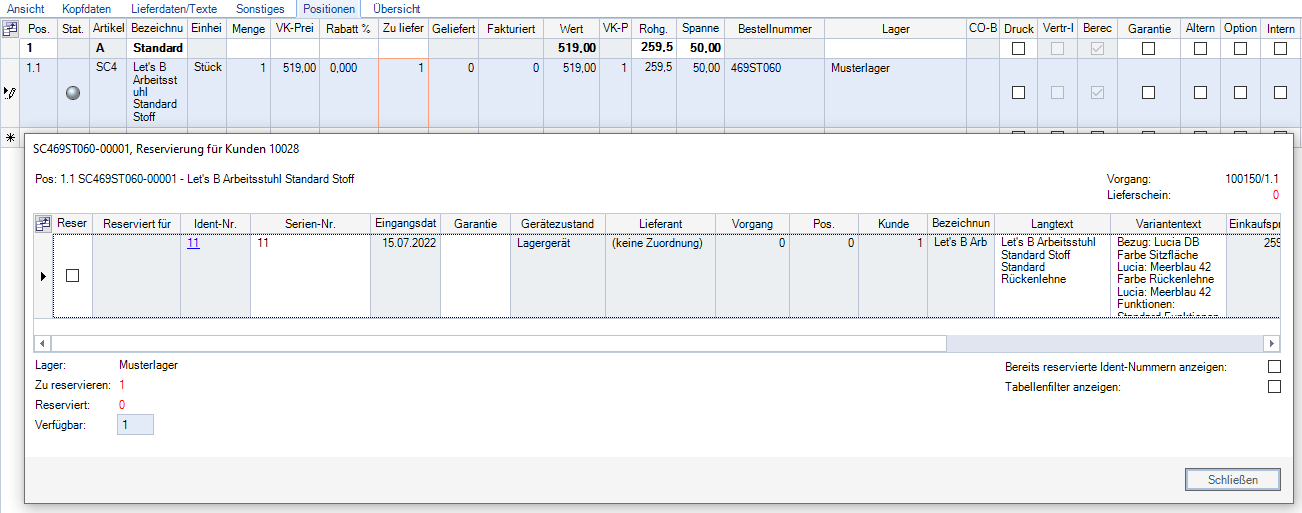Open Ident-Nr. link 11
The image size is (1302, 513).
pyautogui.click(x=193, y=242)
